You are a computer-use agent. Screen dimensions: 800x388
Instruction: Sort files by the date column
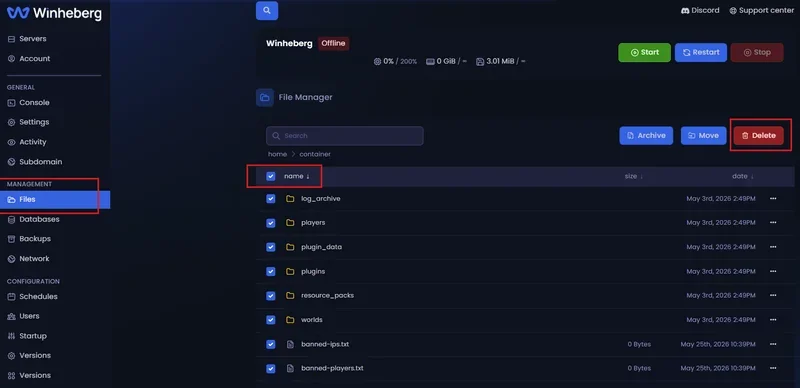click(743, 176)
